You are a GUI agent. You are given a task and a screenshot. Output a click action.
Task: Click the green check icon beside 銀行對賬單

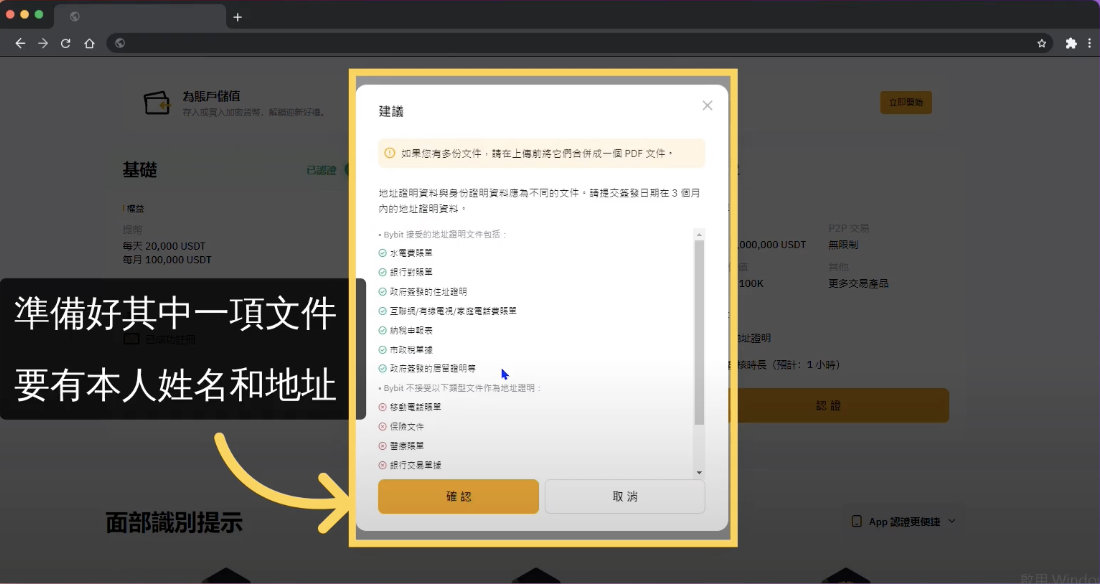point(382,272)
